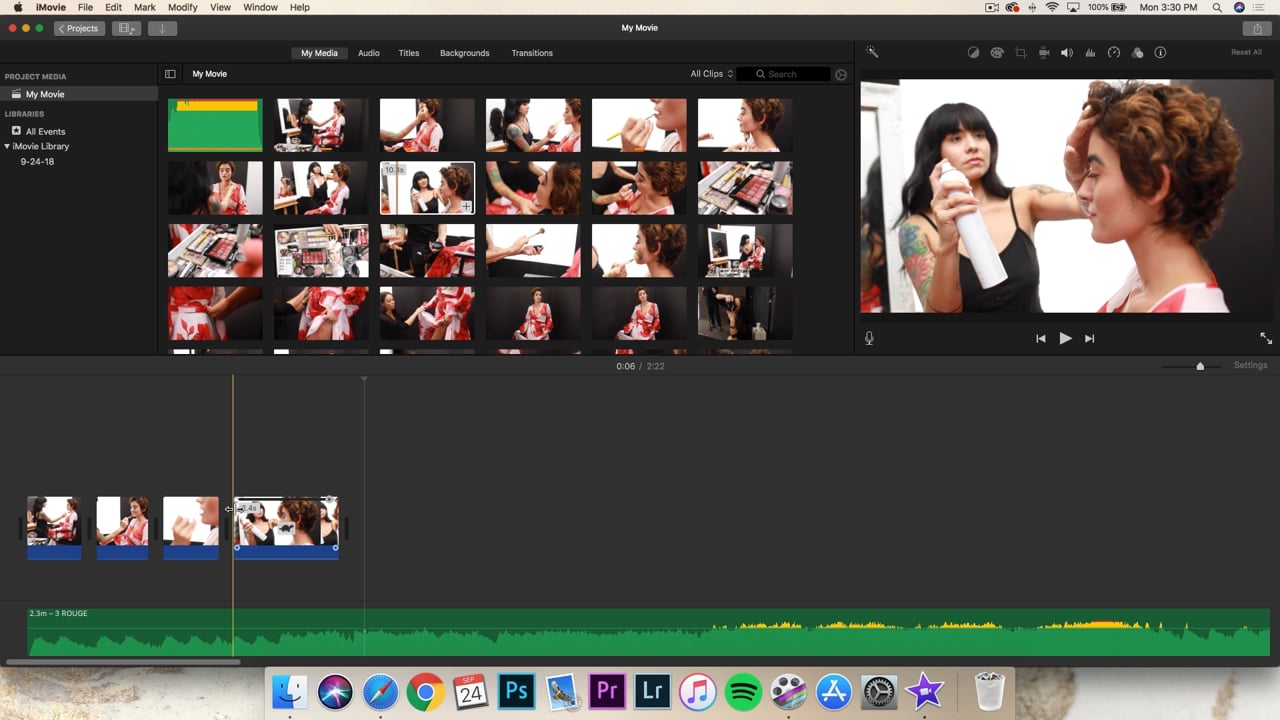The height and width of the screenshot is (720, 1280).
Task: Skip to the next clip in the viewer
Action: pos(1090,339)
